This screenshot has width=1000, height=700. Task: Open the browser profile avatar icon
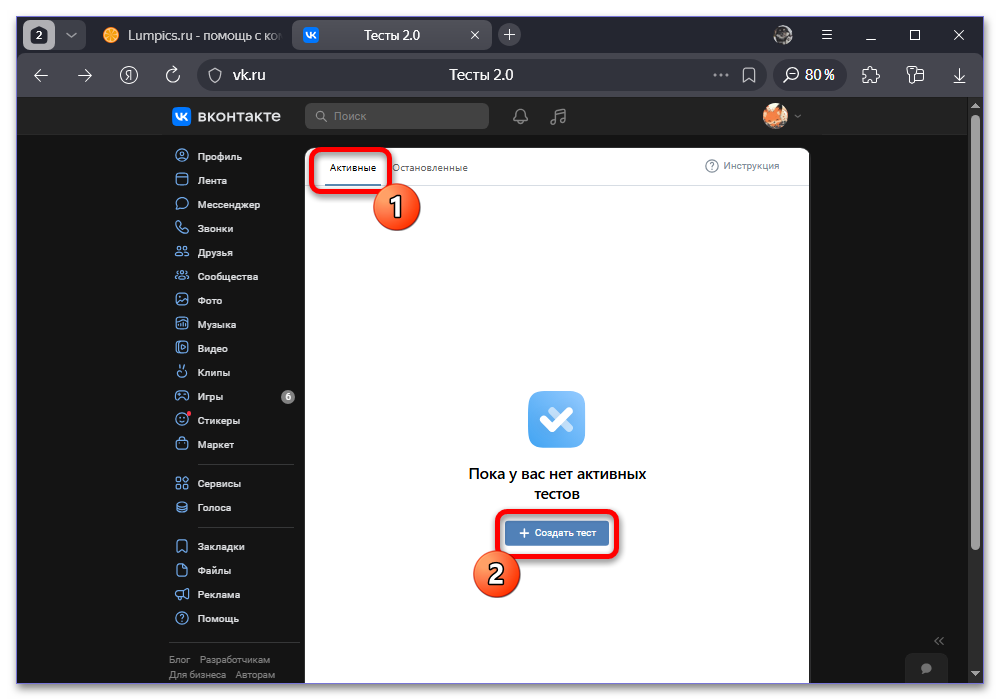click(x=783, y=35)
